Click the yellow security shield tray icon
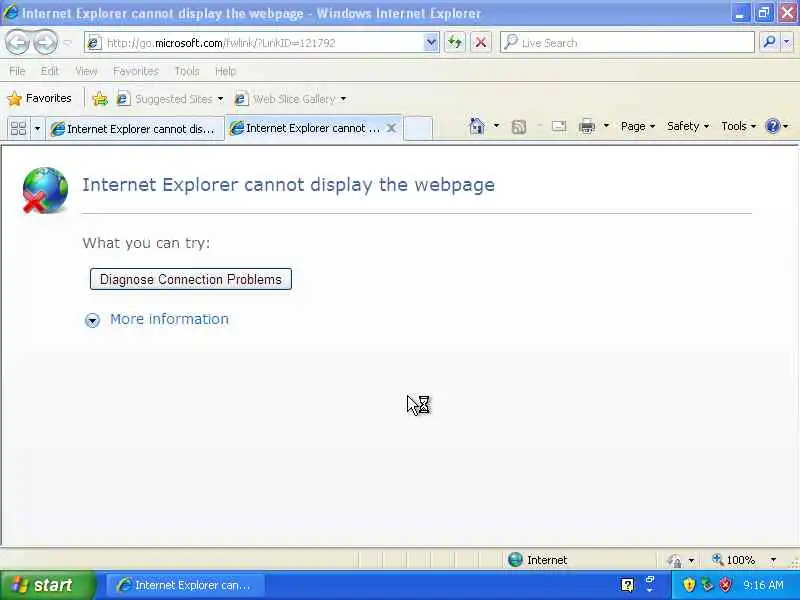This screenshot has height=600, width=800. click(689, 585)
